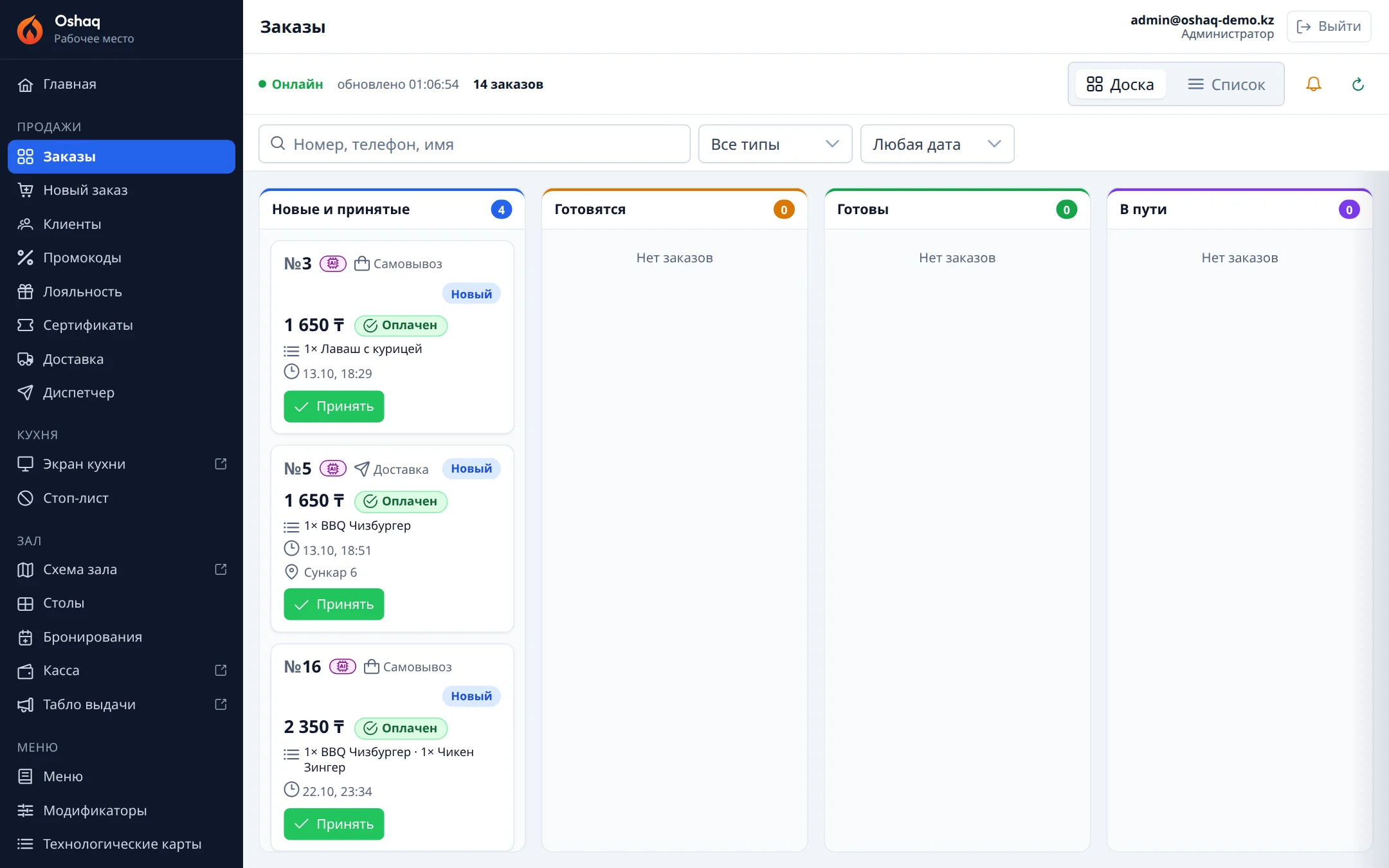Viewport: 1389px width, 868px height.
Task: Open Лояльность section
Action: pyautogui.click(x=122, y=292)
